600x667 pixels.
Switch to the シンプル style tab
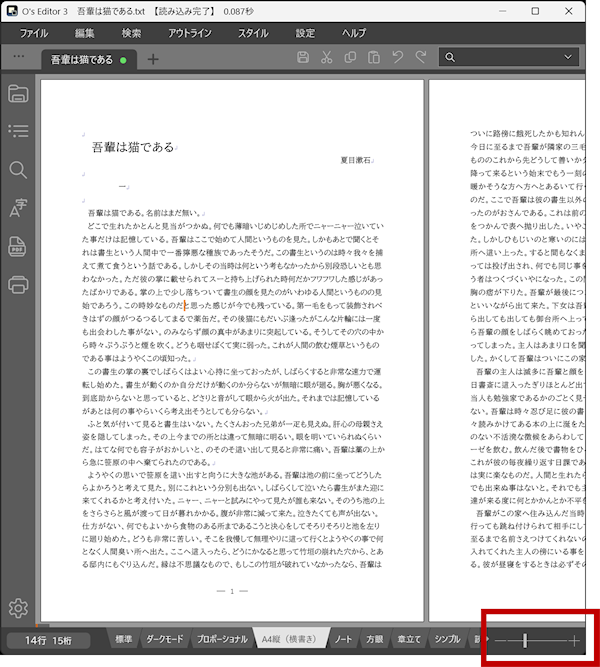pos(447,639)
